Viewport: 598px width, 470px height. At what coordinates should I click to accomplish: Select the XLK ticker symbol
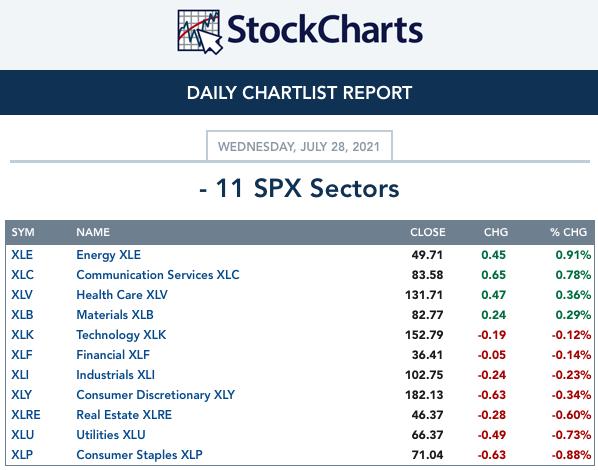pos(23,335)
